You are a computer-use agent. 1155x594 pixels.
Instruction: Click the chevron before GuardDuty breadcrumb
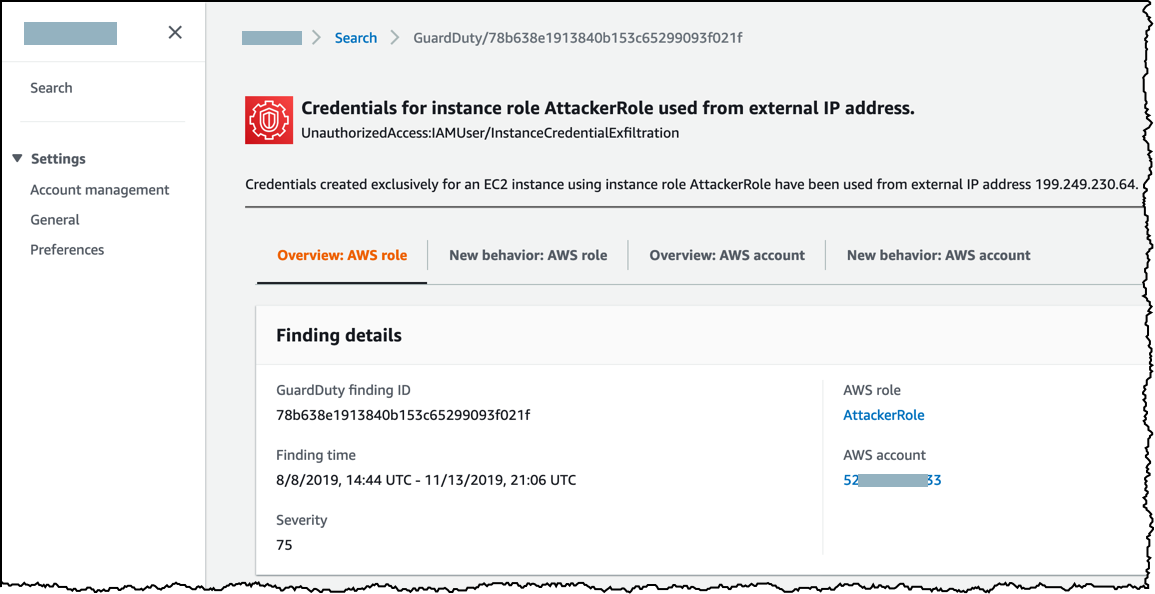394,38
